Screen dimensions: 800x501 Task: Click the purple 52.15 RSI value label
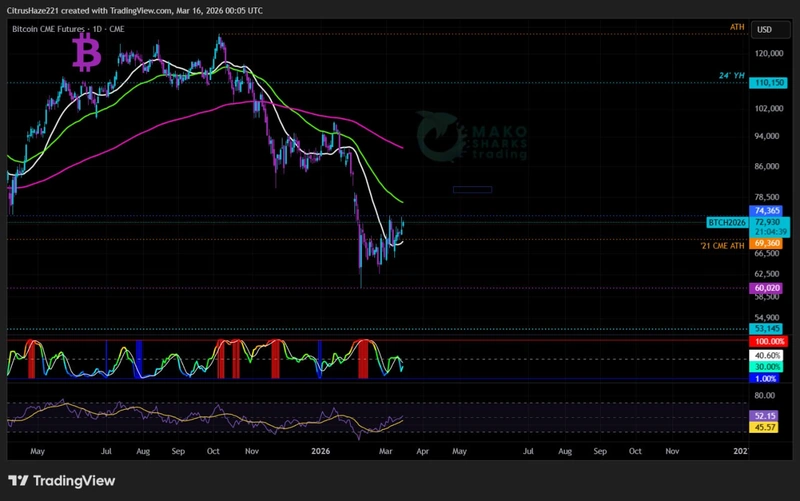766,415
